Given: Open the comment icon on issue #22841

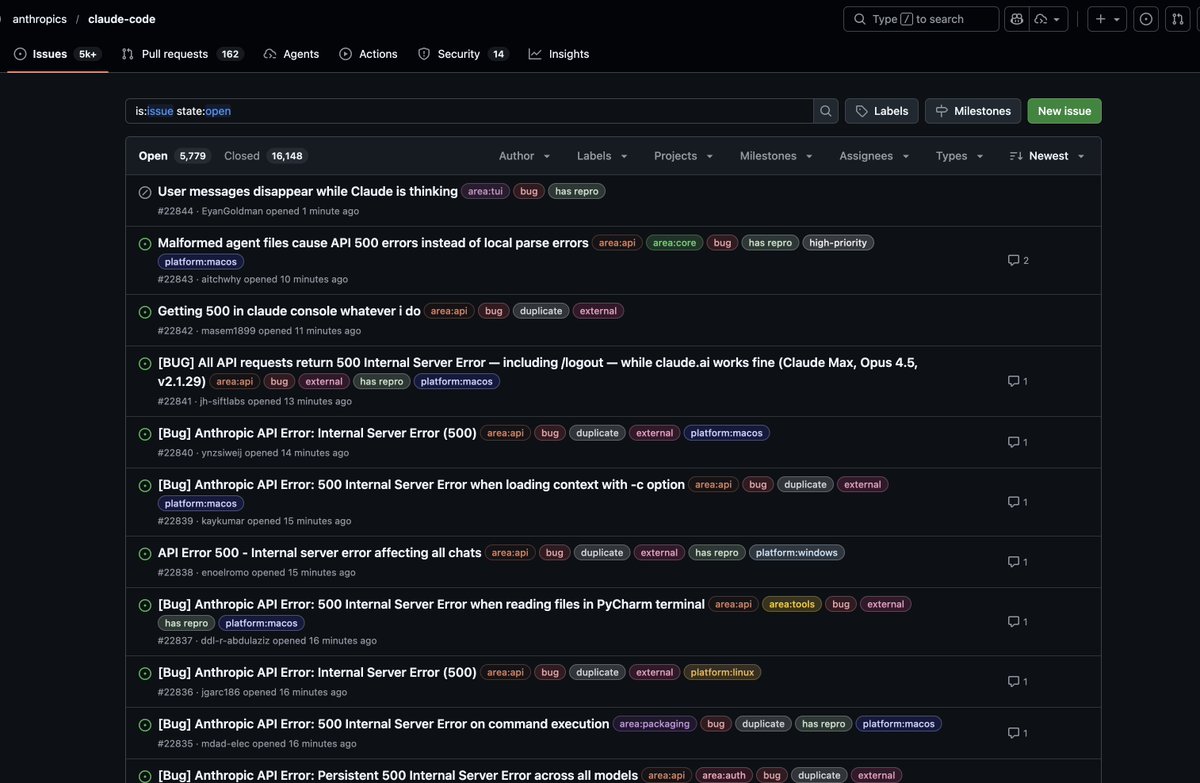Looking at the screenshot, I should click(1018, 381).
